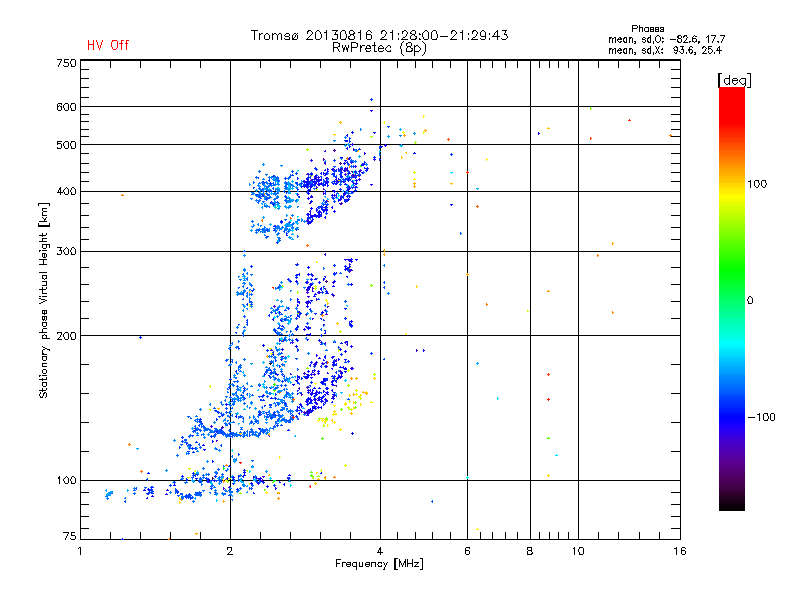This screenshot has height=600, width=800.
Task: Select the 'mean, sd,X: 93.6, 25.4' line
Action: [x=665, y=50]
